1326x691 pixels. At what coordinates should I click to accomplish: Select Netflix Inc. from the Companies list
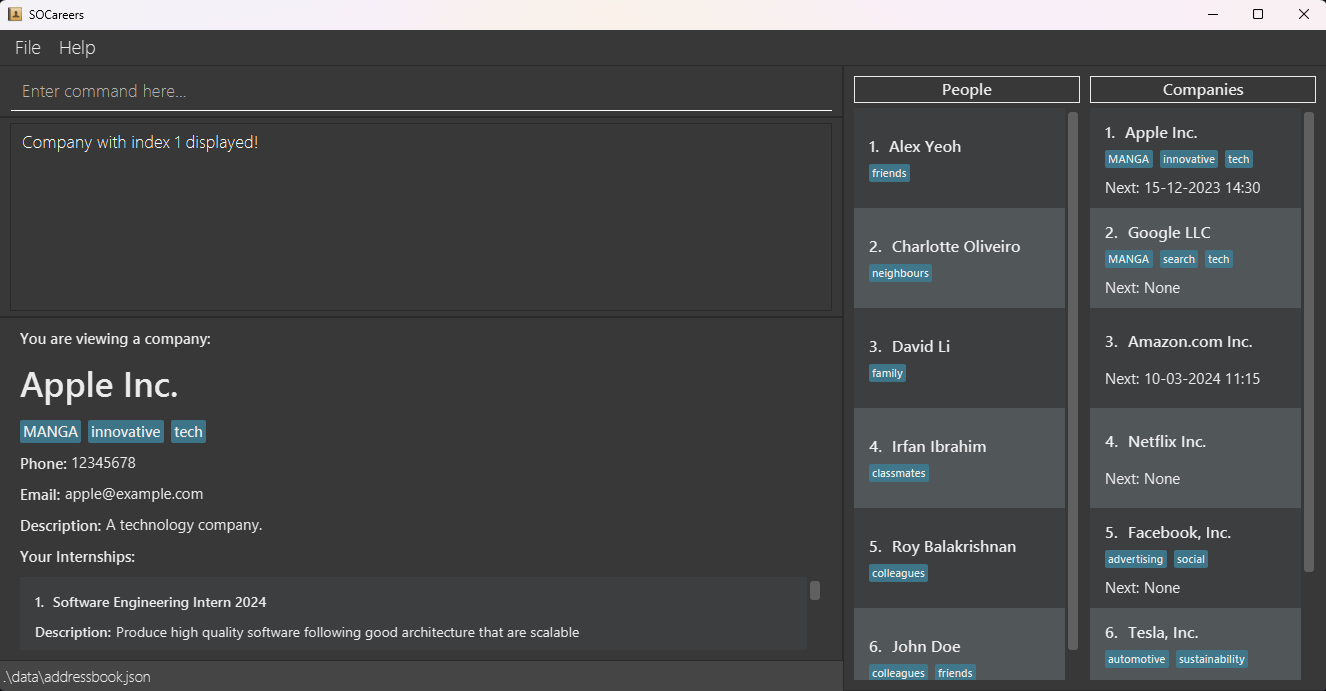tap(1194, 458)
